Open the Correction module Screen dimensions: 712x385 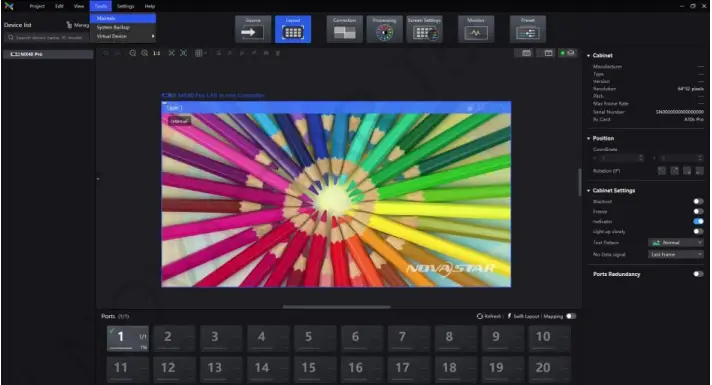(345, 29)
